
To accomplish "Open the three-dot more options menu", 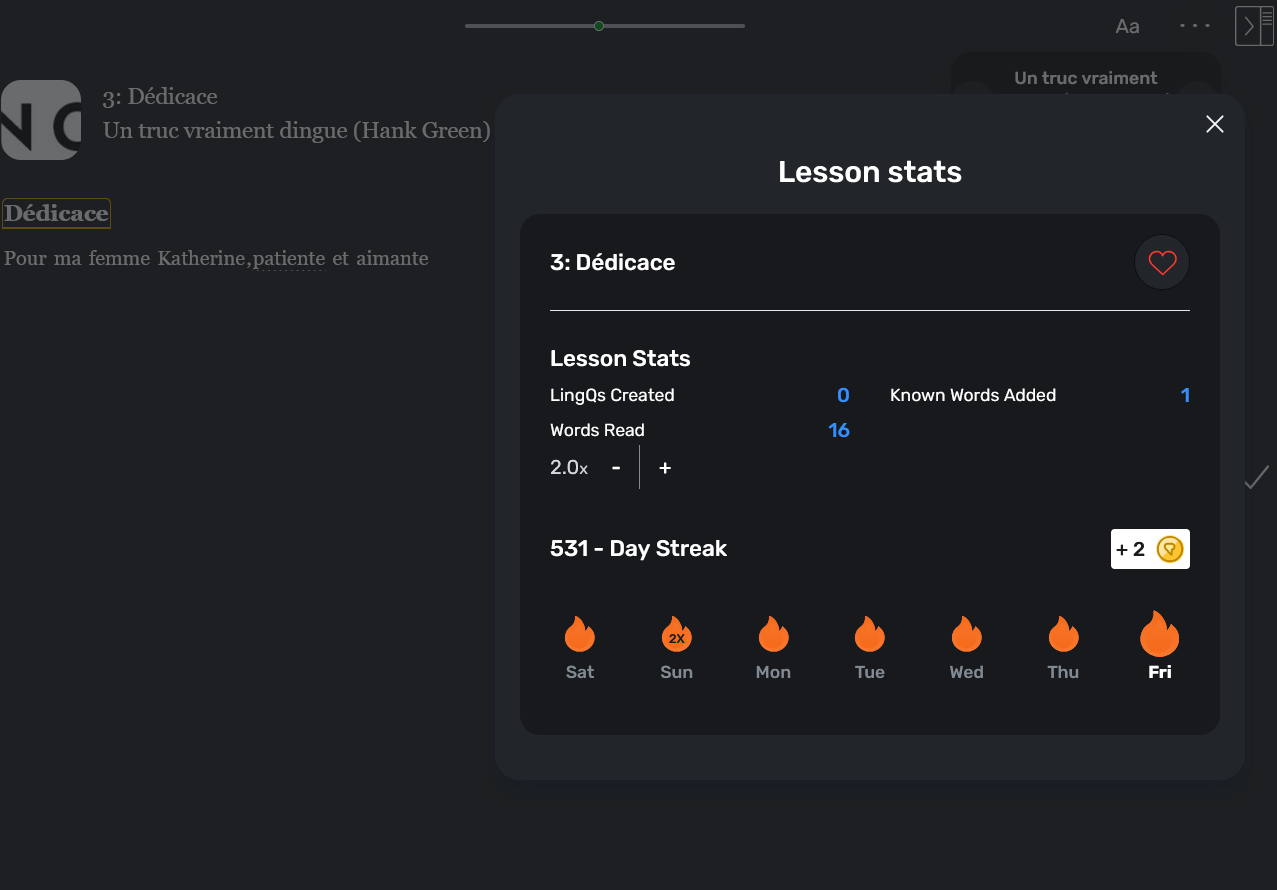I will [x=1195, y=26].
